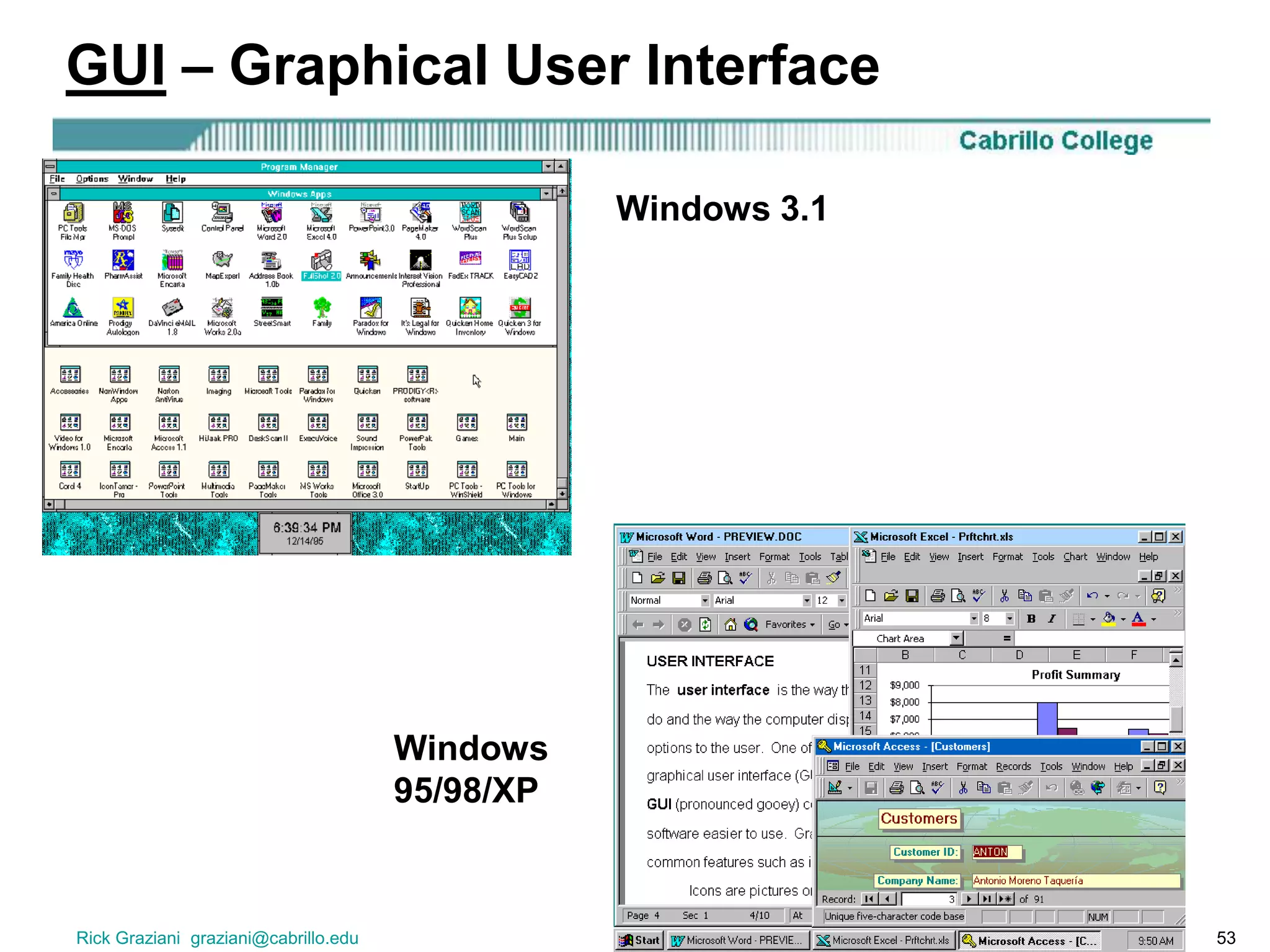The image size is (1270, 952).
Task: Open Word Style dropdown showing Normal
Action: [x=705, y=601]
